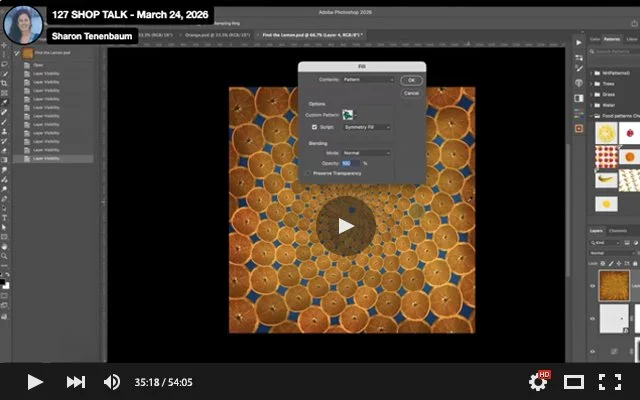The image size is (640, 400).
Task: Open the layer blend mode Normal dropdown
Action: point(612,253)
